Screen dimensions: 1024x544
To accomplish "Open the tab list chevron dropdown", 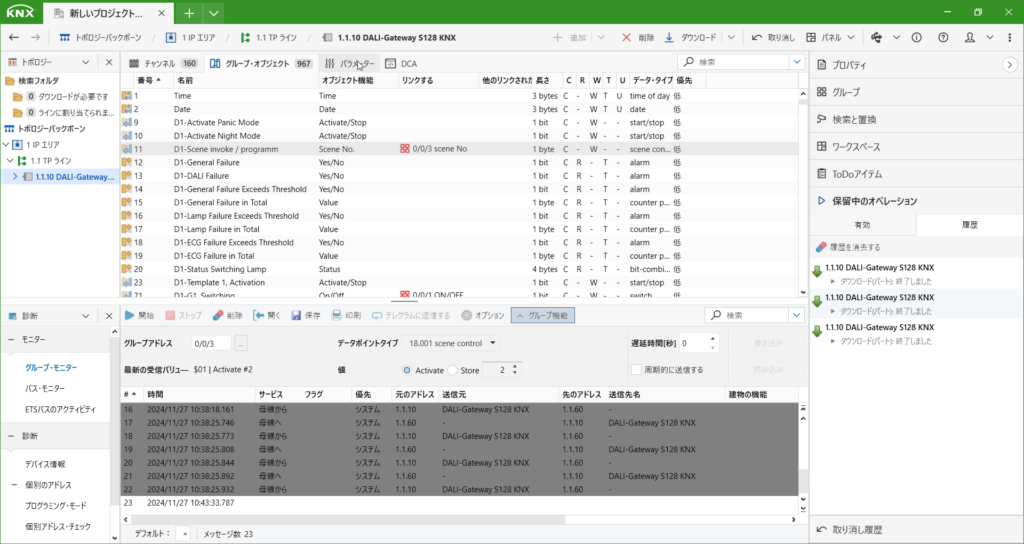I will pos(213,13).
